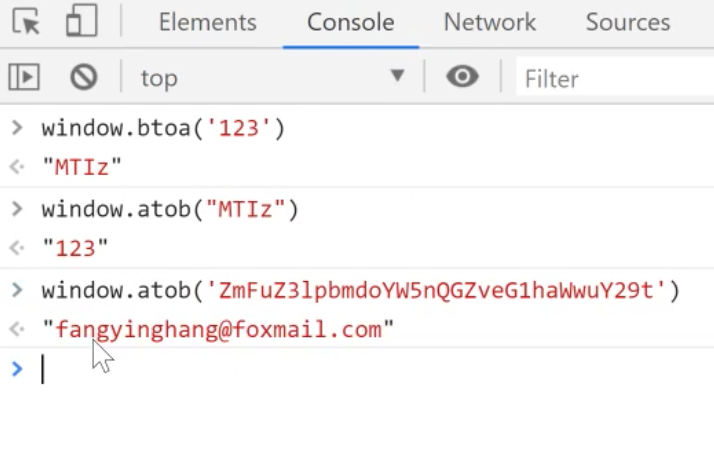Click the blue prompt chevron icon

pos(17,369)
